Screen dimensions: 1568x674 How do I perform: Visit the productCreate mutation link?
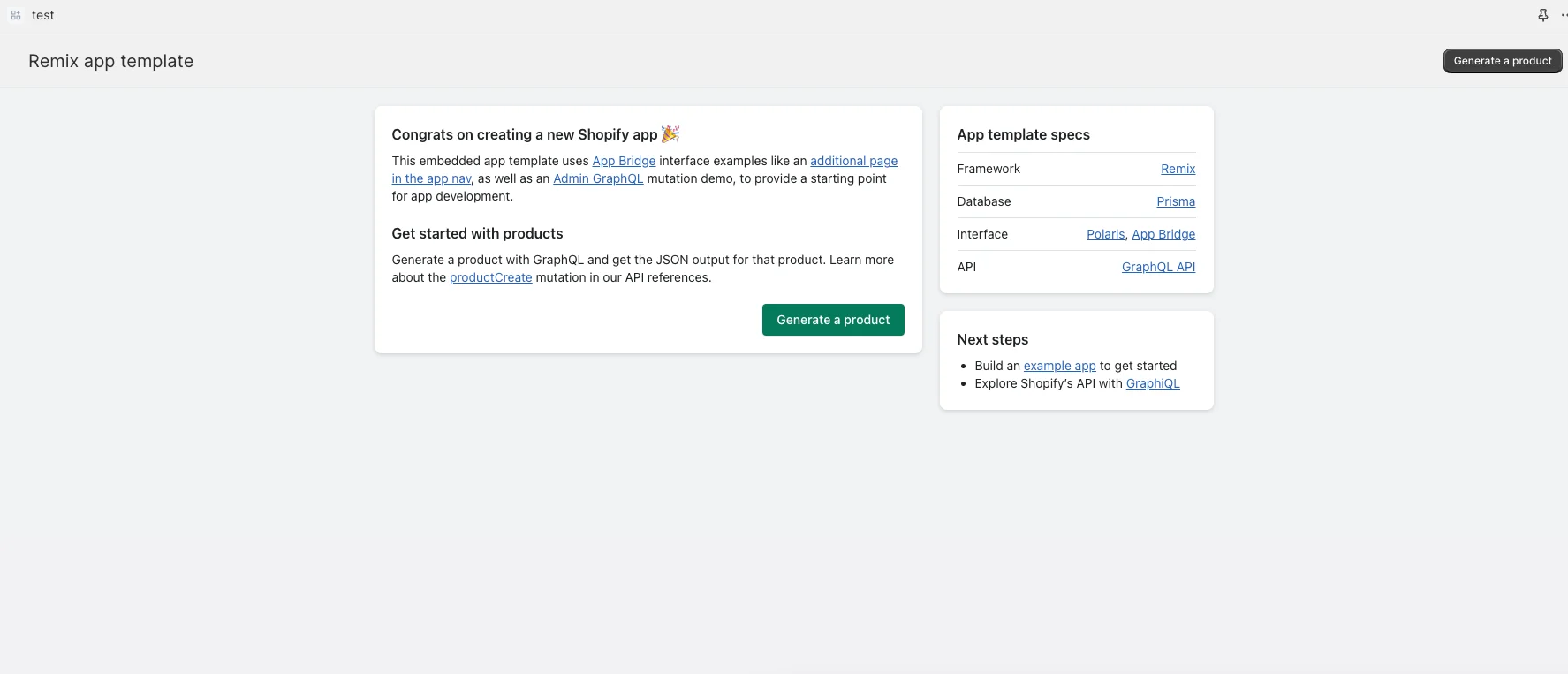pyautogui.click(x=490, y=277)
